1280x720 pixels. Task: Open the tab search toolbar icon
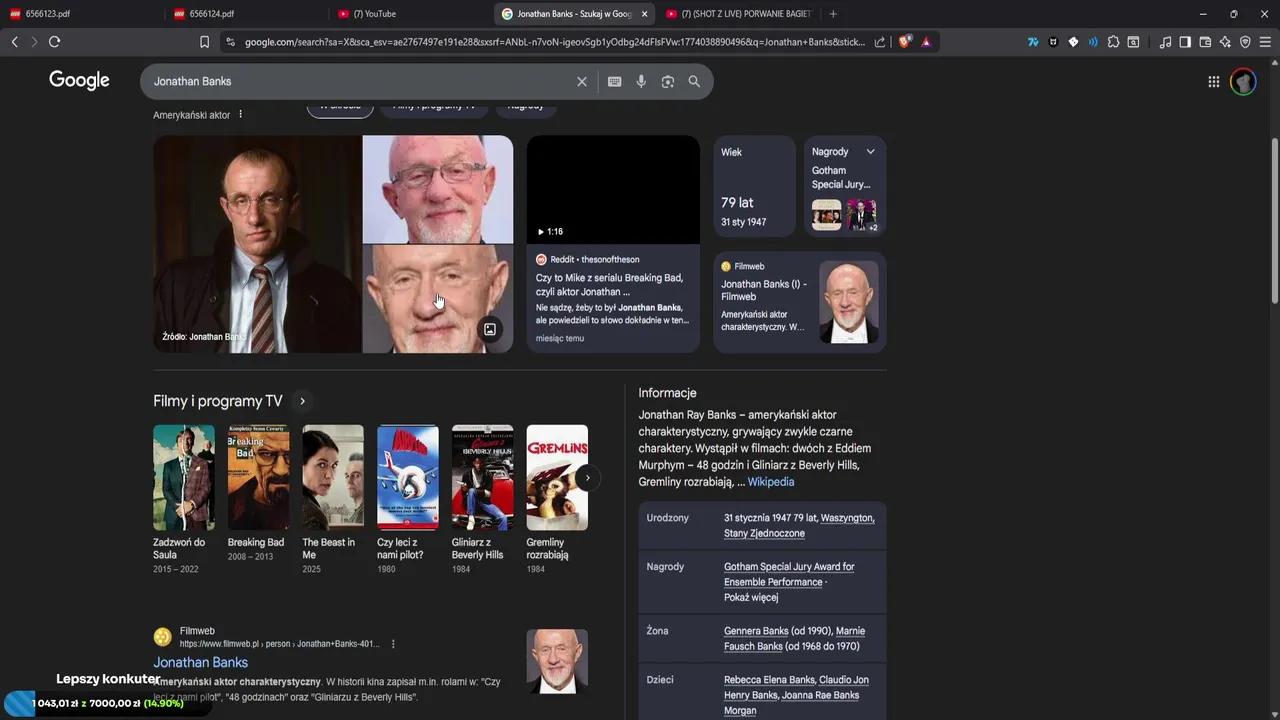[x=1133, y=42]
